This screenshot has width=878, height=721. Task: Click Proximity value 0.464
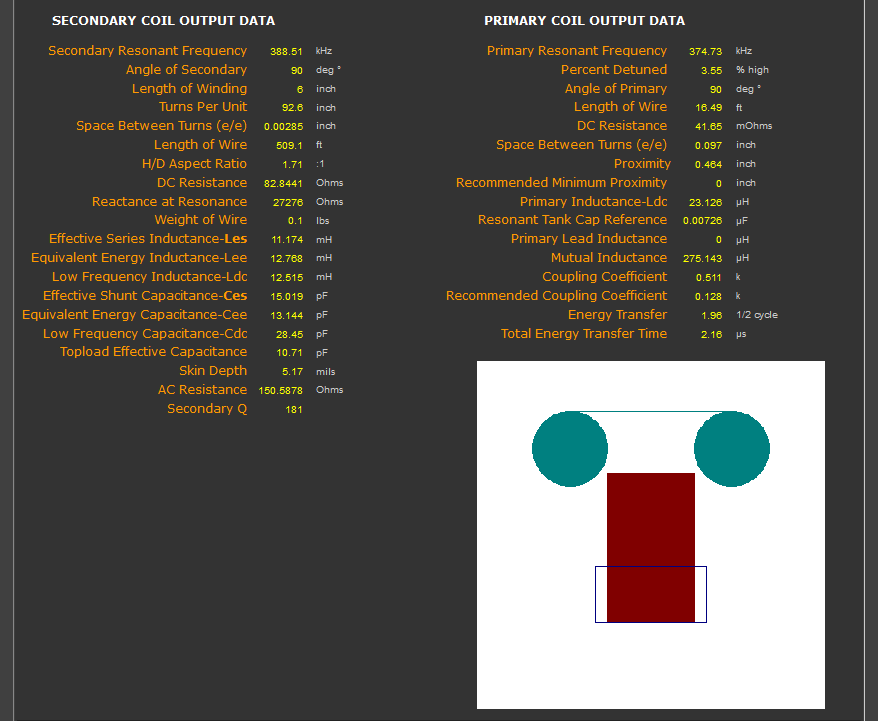pyautogui.click(x=708, y=165)
